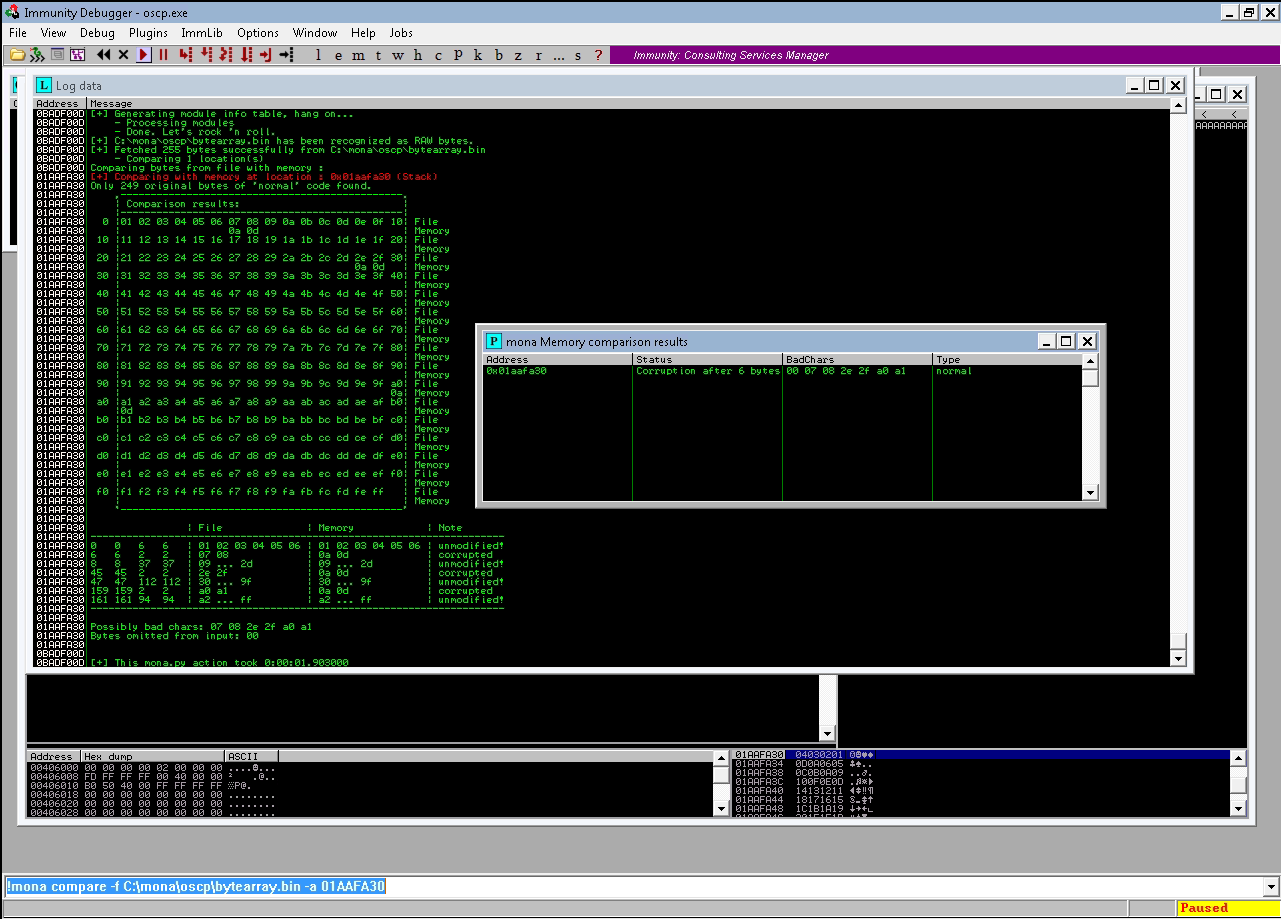Click the Address column header in mona results
This screenshot has width=1281, height=919.
point(558,359)
